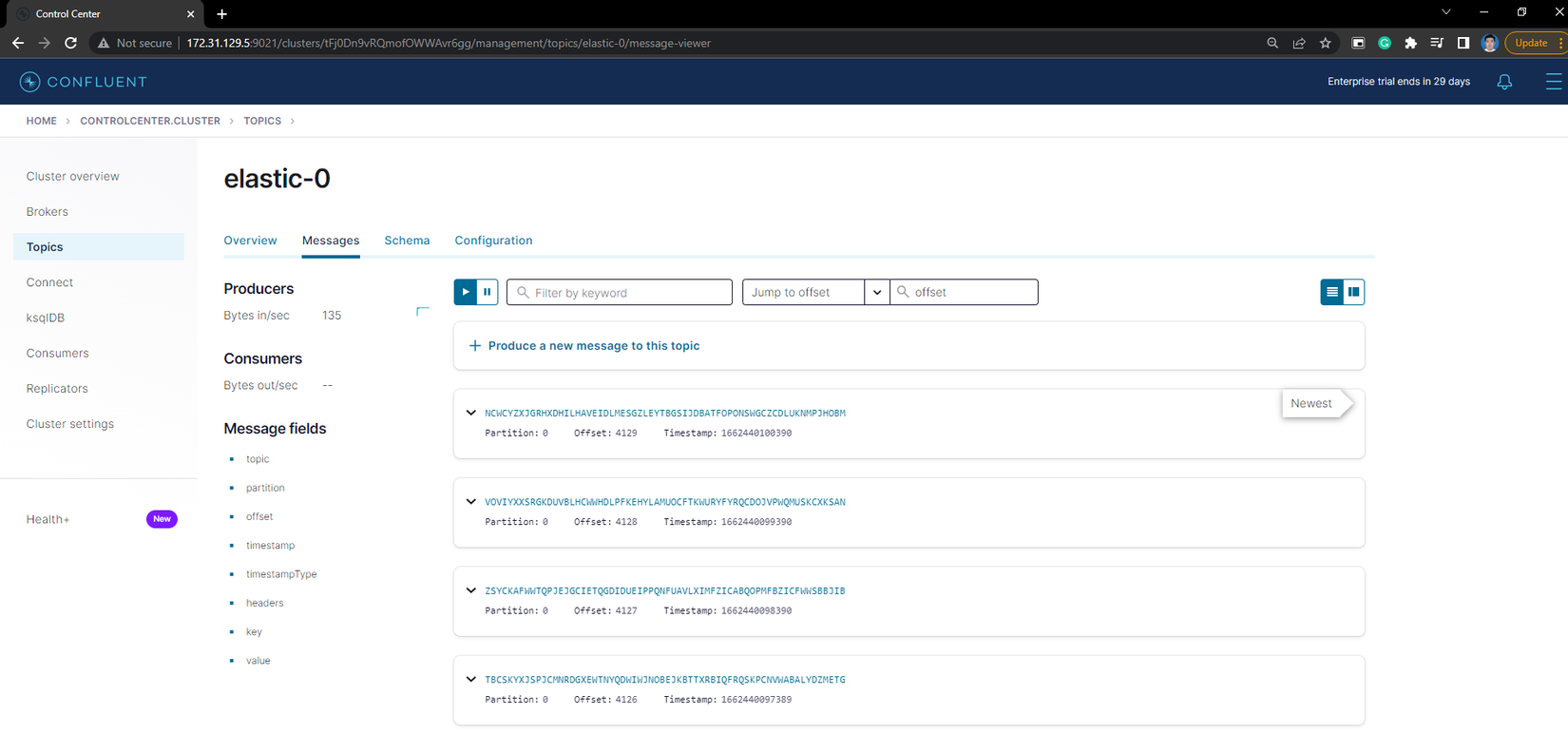
Task: Resume message stream with play button
Action: 466,292
